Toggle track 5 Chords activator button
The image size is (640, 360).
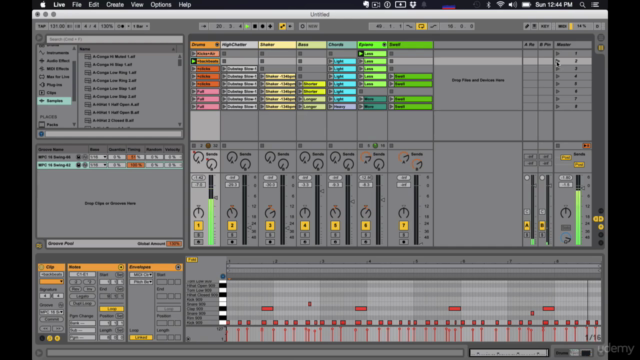[x=335, y=226]
